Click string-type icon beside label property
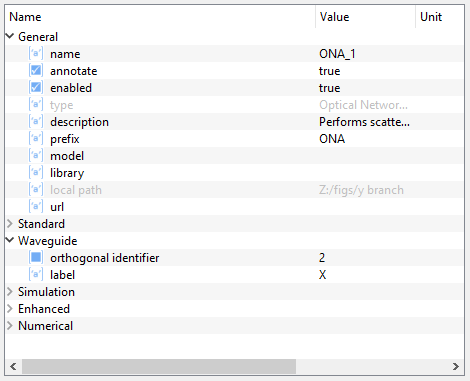 coord(36,275)
